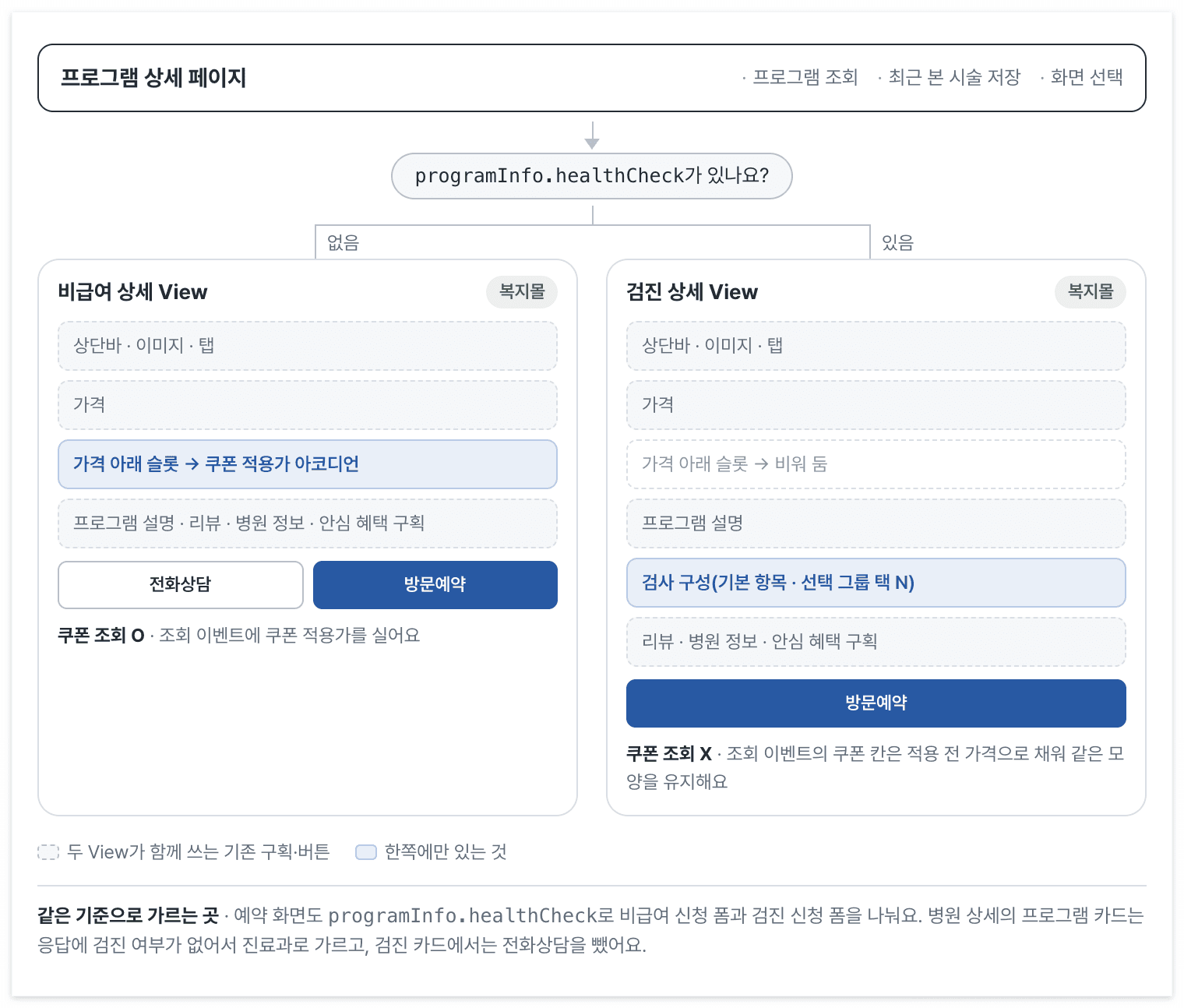The image size is (1184, 1008).
Task: Select the 검사 구성(기본 항목 · 선택 그룹 택 N) block
Action: [x=876, y=583]
